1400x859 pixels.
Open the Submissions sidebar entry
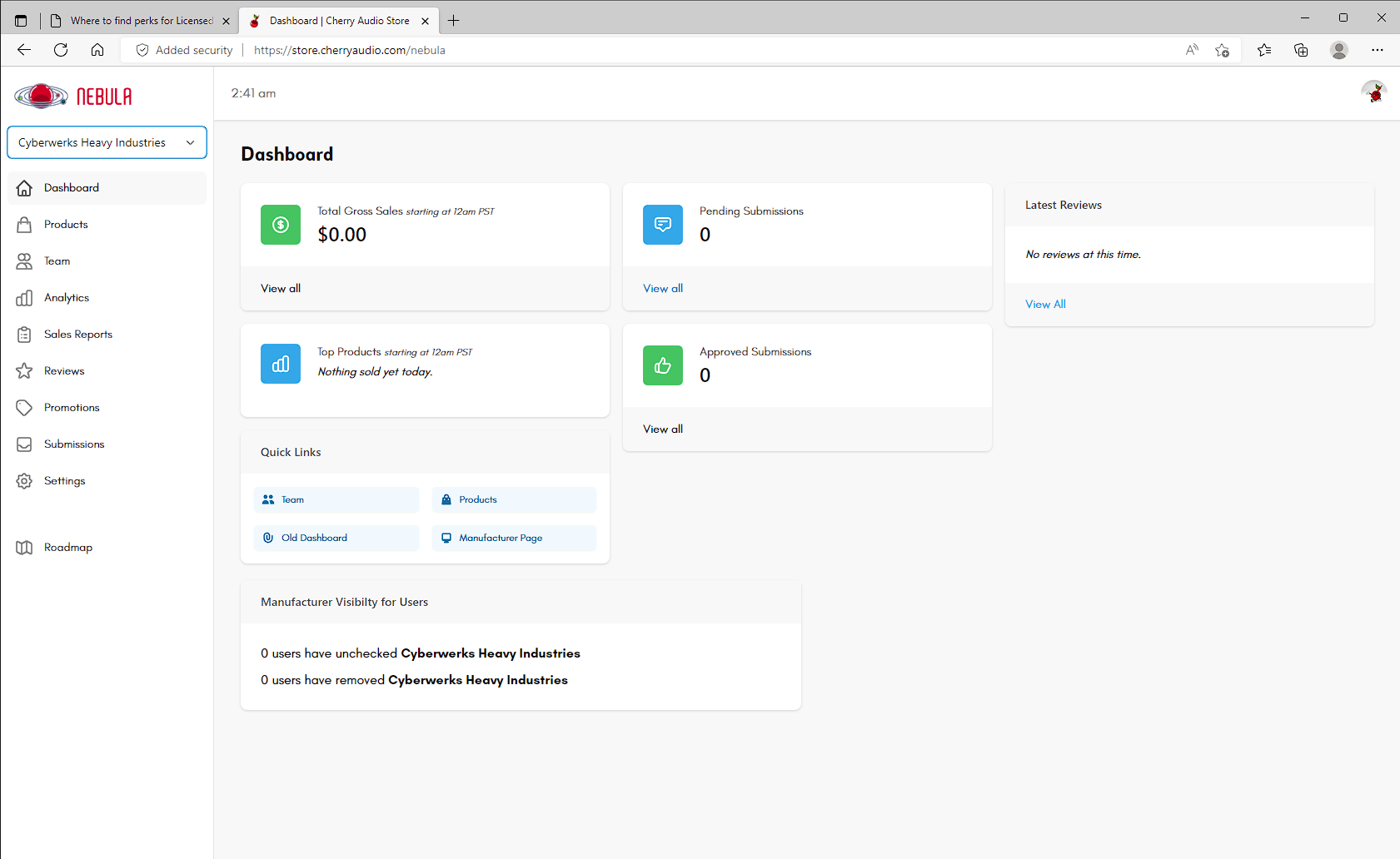point(107,444)
